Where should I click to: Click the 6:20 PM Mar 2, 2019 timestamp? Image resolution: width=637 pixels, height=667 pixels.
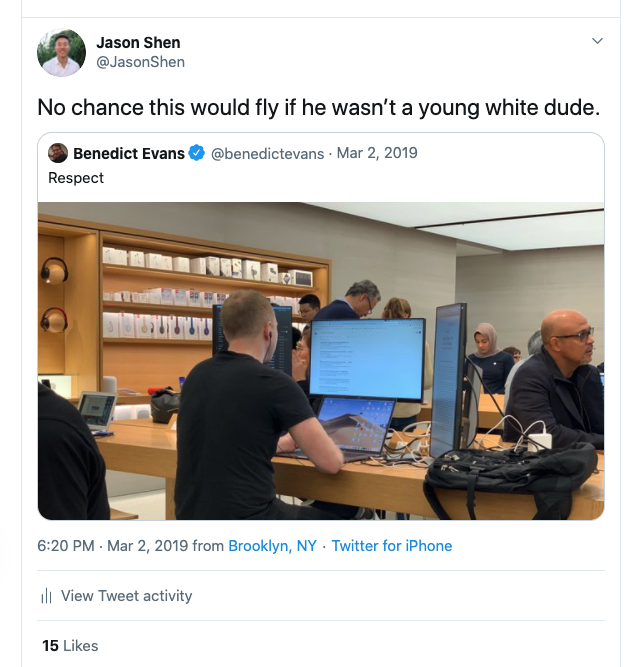(113, 546)
